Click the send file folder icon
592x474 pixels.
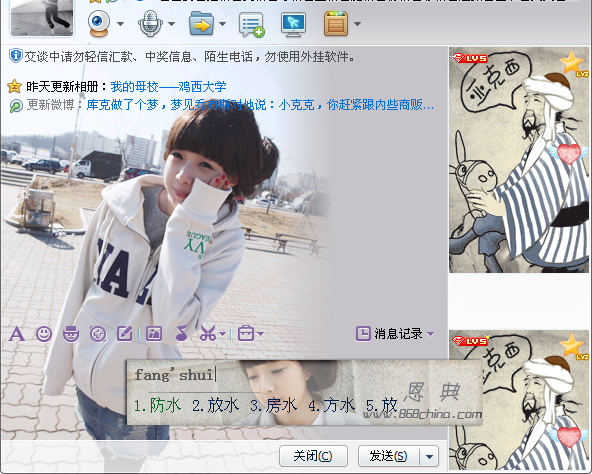coord(201,23)
